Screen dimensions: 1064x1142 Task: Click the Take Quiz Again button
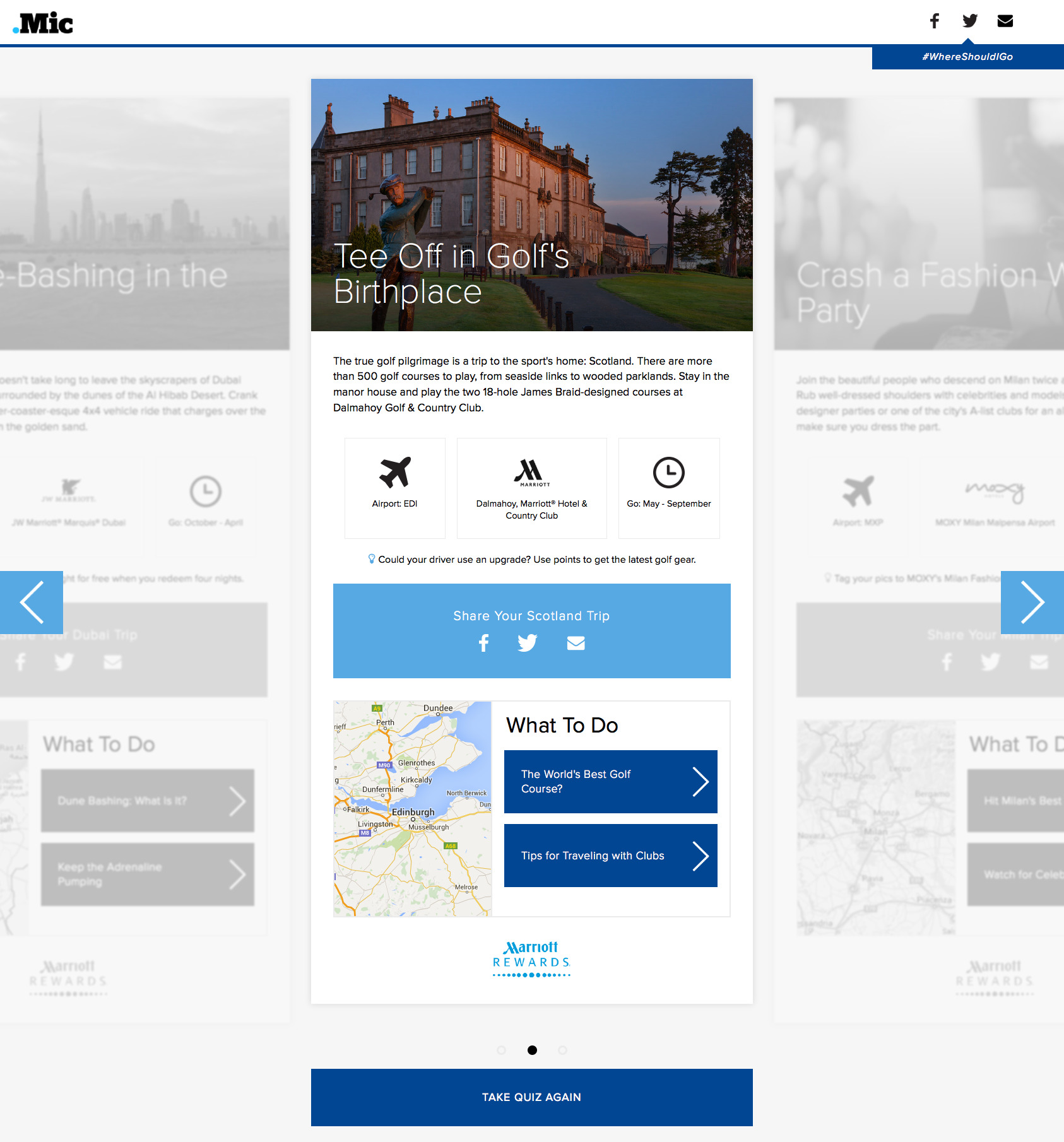pos(531,1097)
